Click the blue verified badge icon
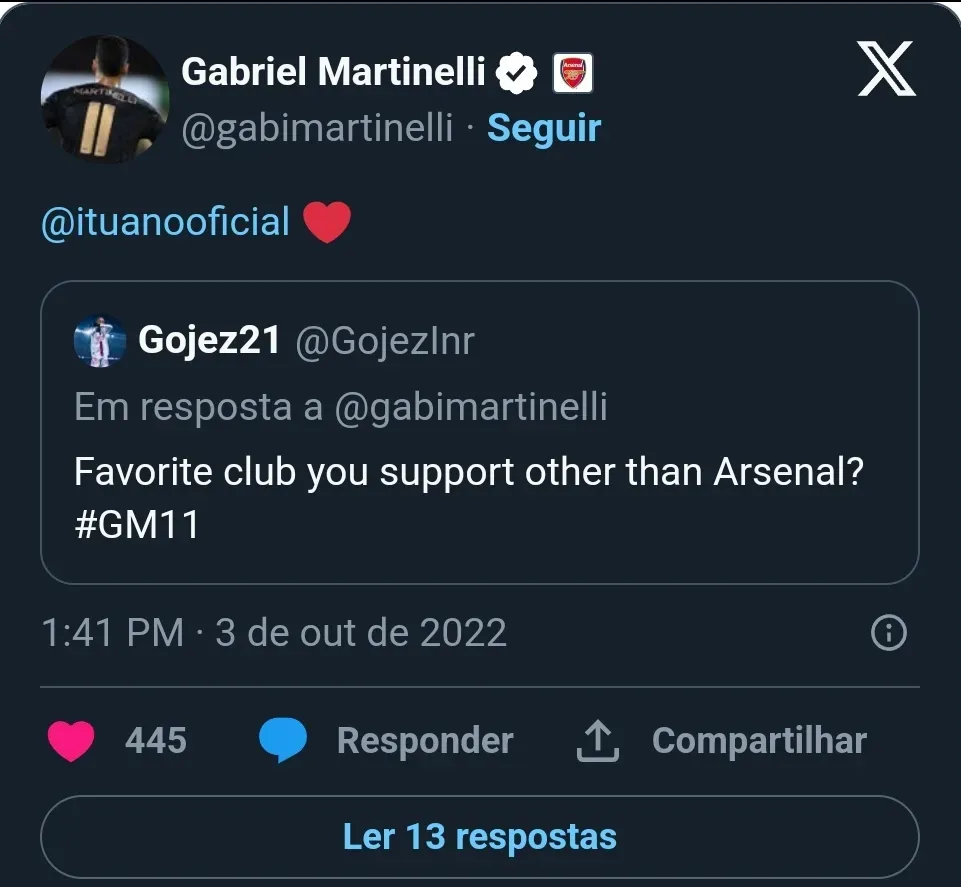 [517, 72]
